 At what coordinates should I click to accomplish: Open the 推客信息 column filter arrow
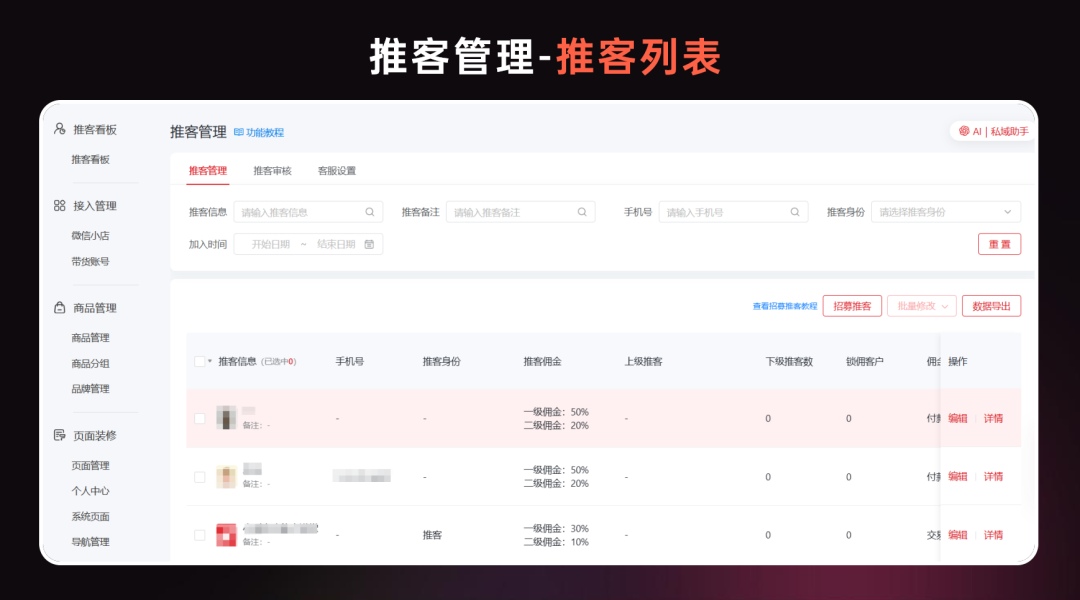pos(209,362)
